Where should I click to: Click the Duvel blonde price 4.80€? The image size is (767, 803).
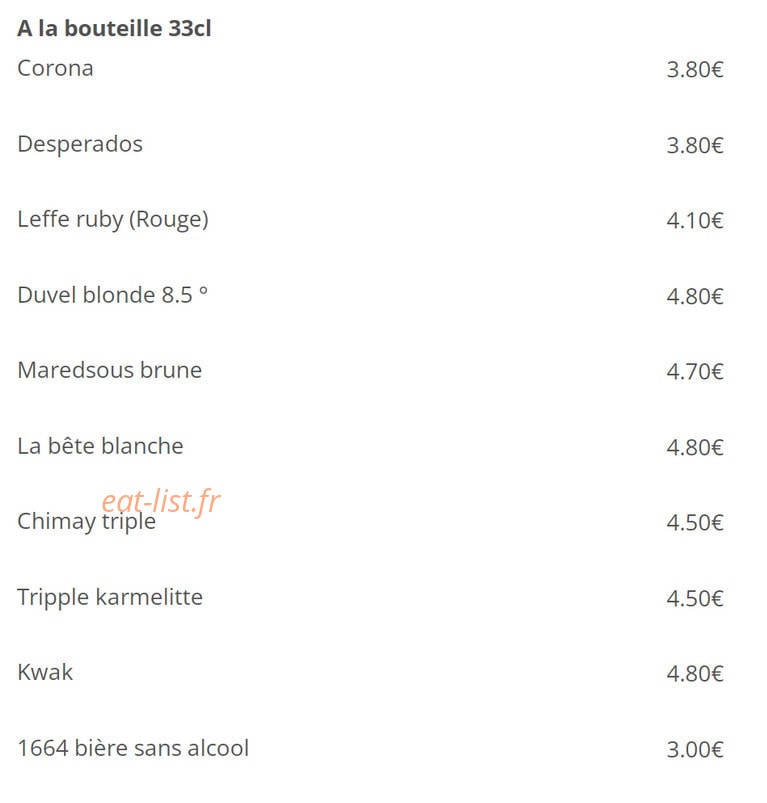(695, 297)
